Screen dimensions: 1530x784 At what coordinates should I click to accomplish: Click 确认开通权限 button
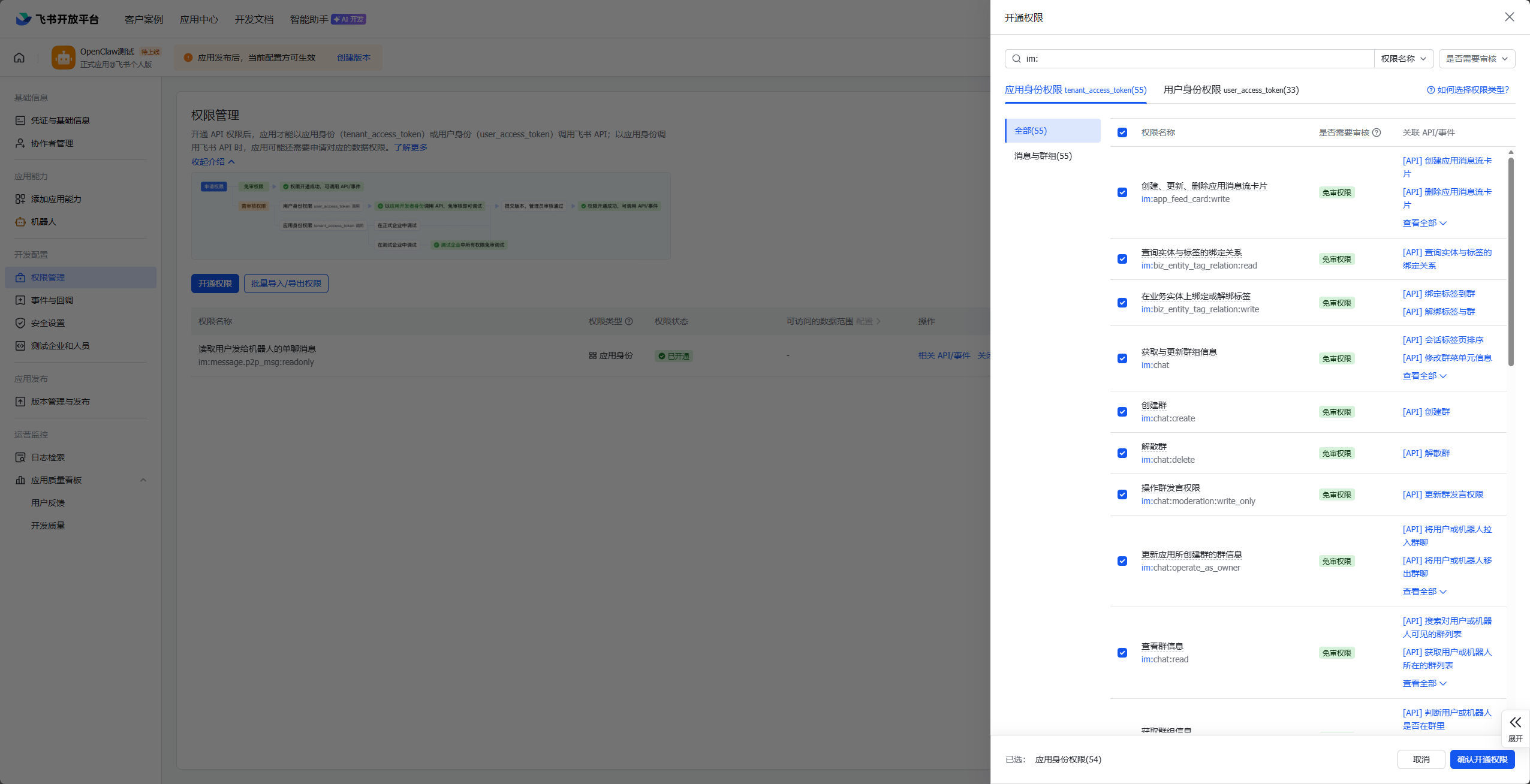pyautogui.click(x=1482, y=759)
